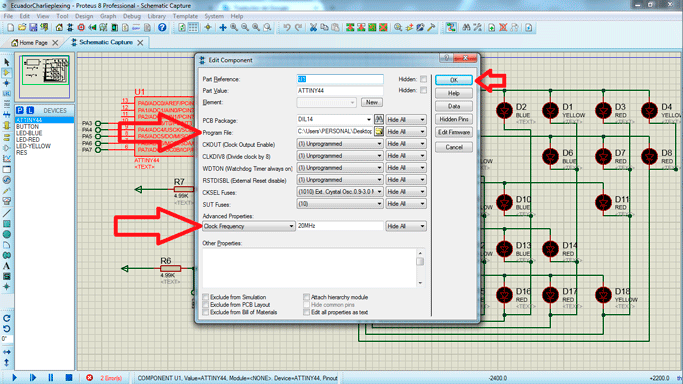Click the L library button in devices panel
Screen dimensions: 683x384
click(30, 110)
